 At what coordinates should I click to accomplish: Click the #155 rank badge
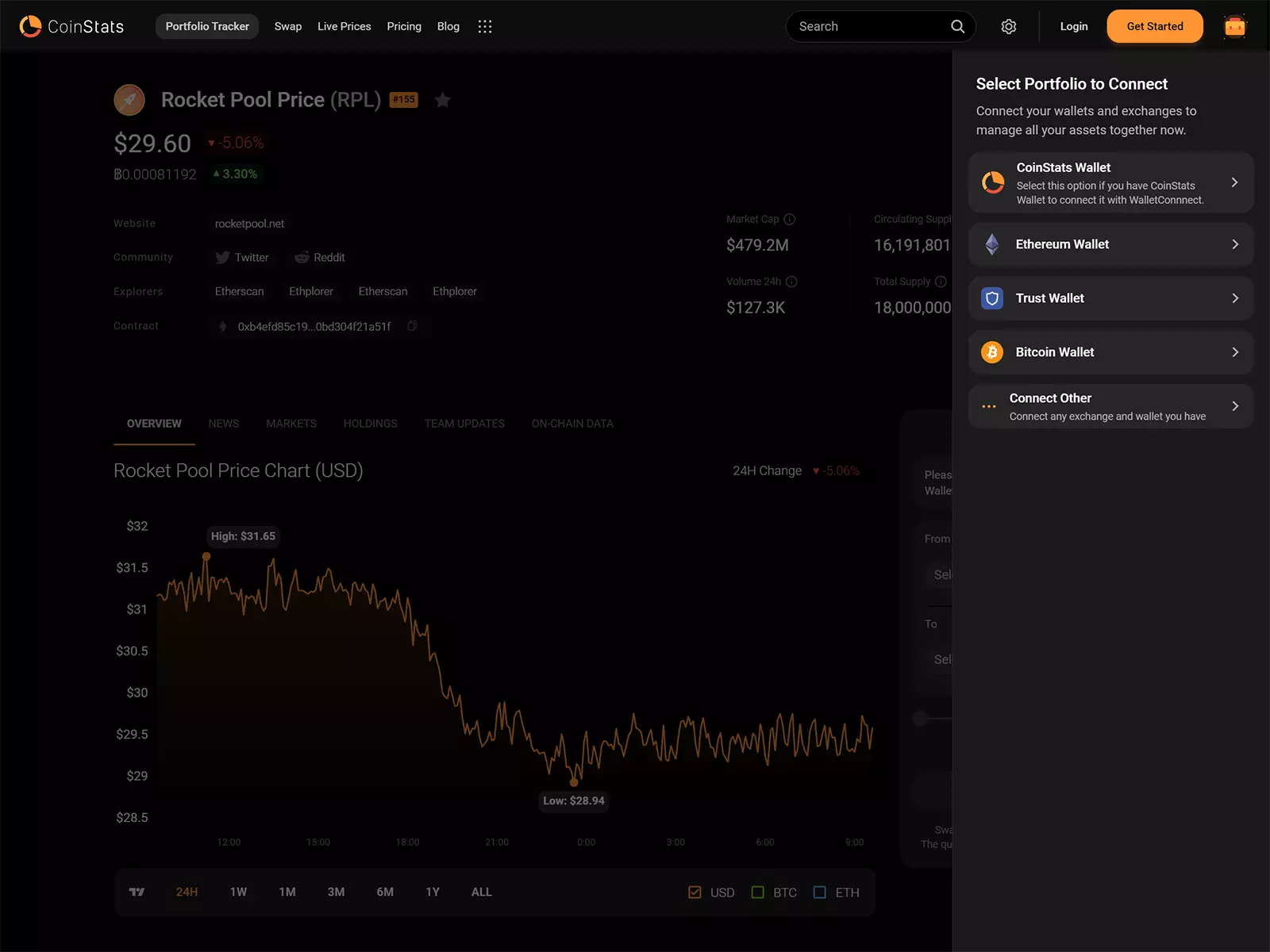[404, 100]
